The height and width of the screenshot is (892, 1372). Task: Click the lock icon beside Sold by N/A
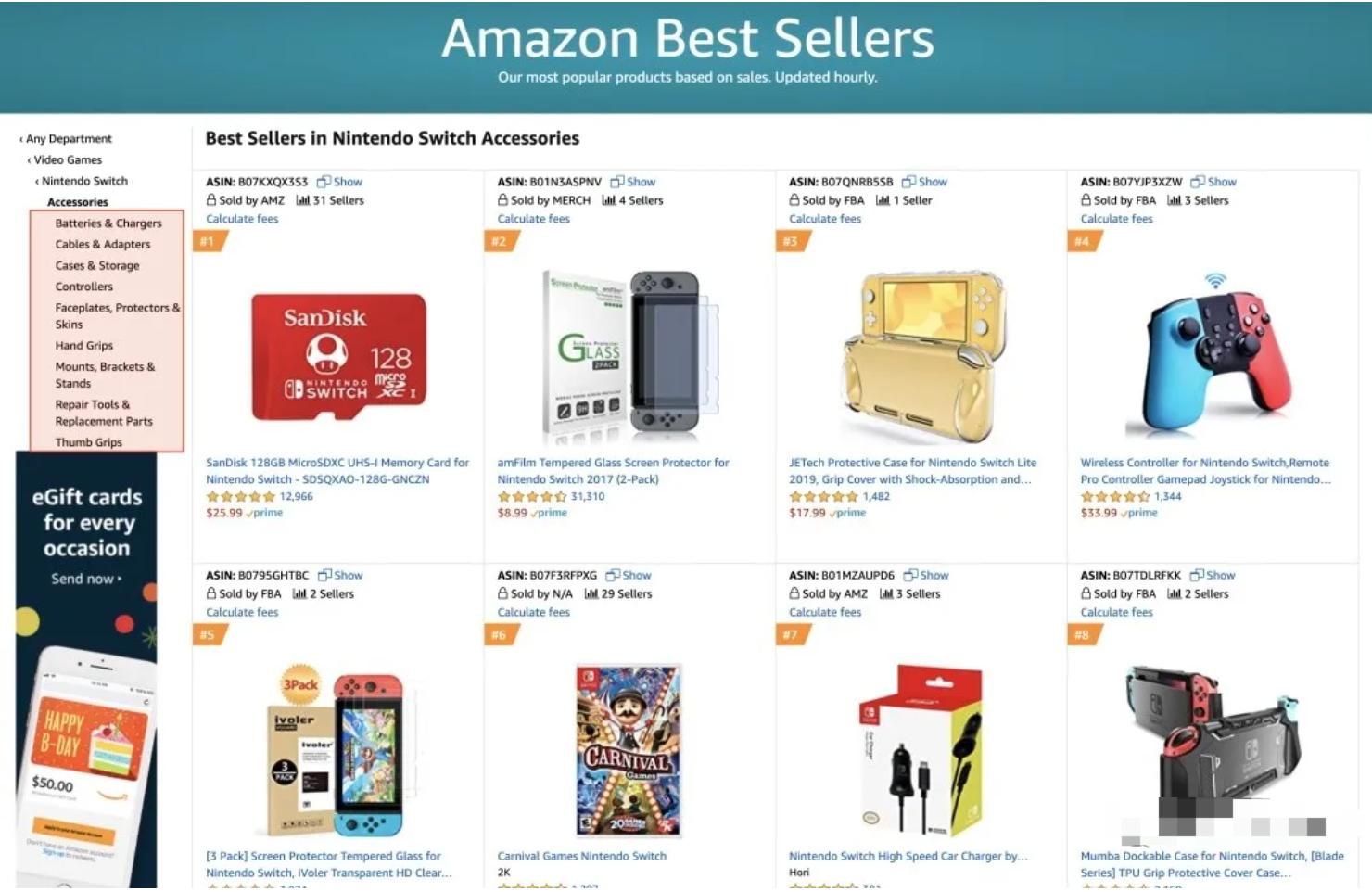(x=502, y=593)
